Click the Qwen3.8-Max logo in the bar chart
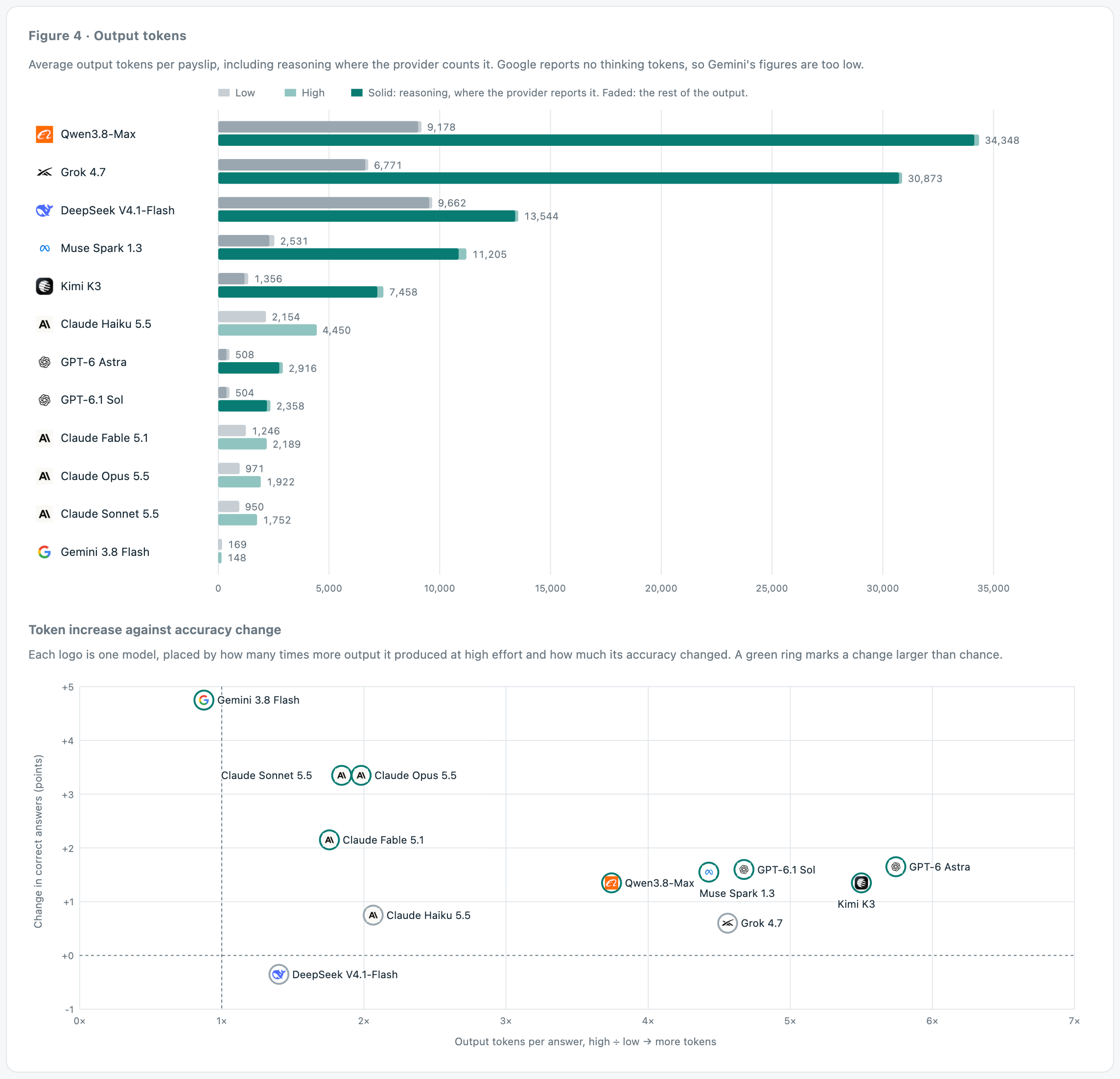Screen dimensions: 1120x1079 click(45, 134)
